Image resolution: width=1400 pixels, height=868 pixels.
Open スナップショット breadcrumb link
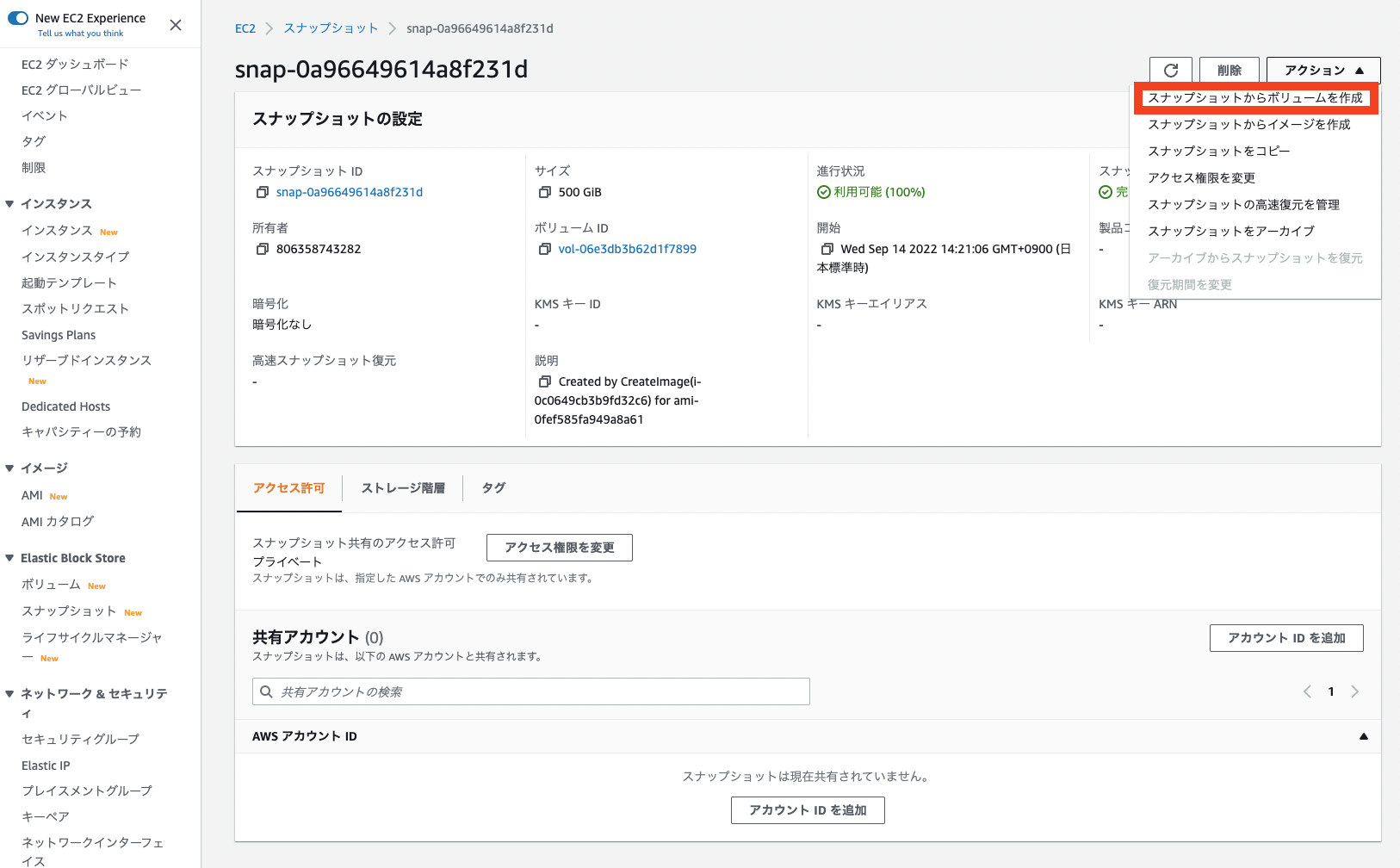(x=331, y=28)
